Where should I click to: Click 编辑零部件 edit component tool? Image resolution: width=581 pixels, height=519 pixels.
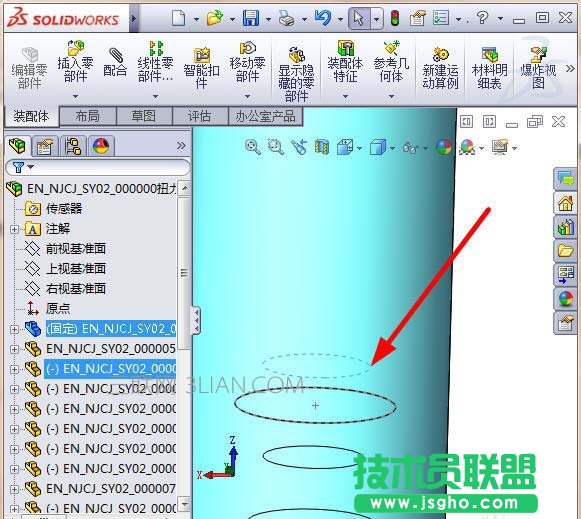click(x=29, y=68)
